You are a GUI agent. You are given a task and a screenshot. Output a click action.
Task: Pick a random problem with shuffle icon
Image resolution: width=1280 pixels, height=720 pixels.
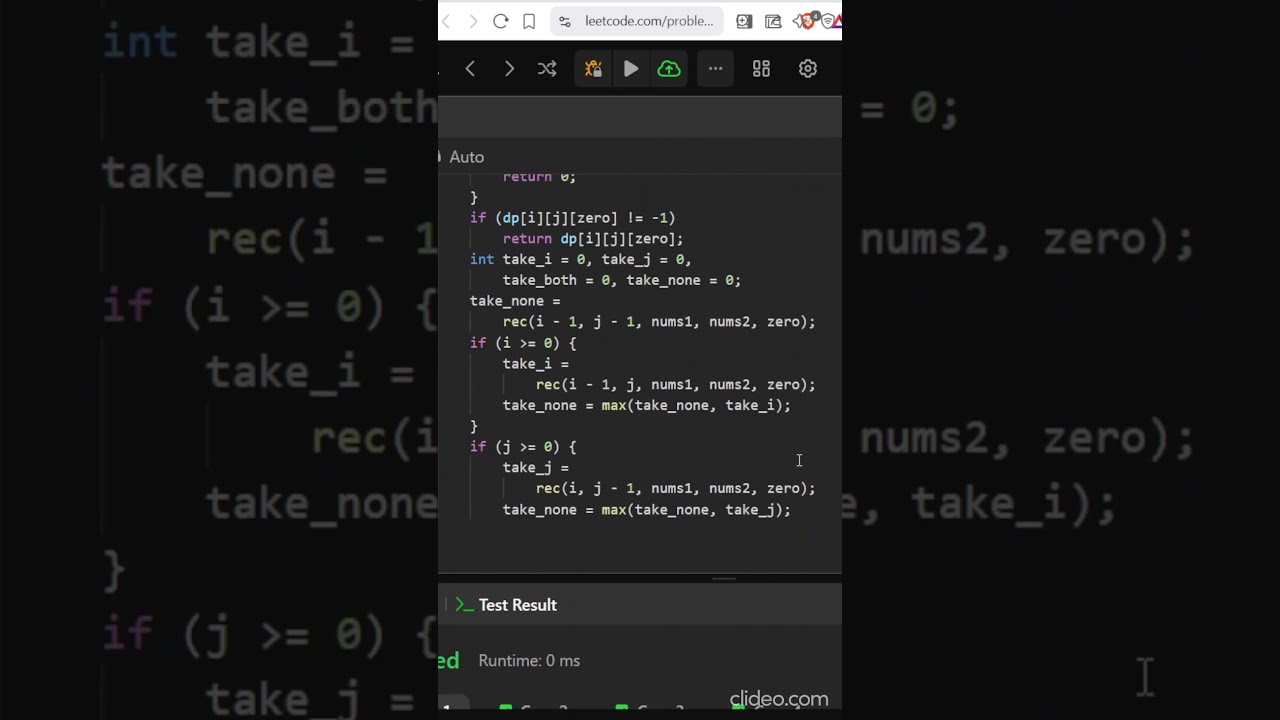(547, 68)
